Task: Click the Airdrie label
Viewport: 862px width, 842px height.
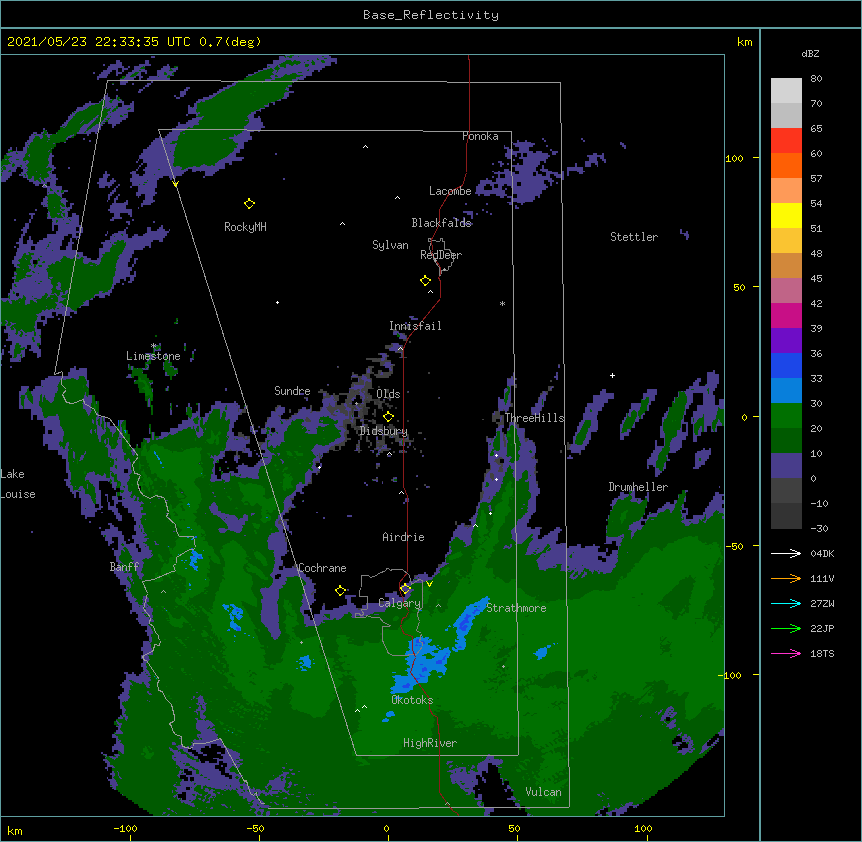Action: [404, 537]
